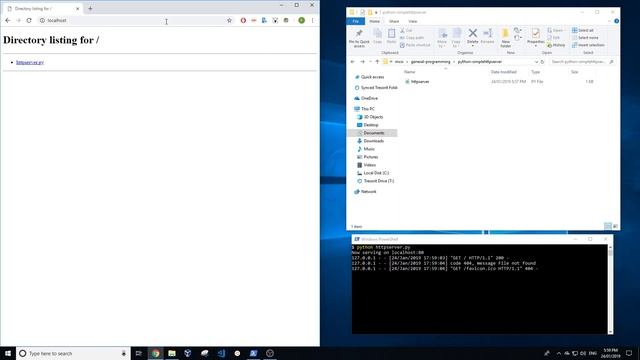Select the httpserver file in Explorer
The width and height of the screenshot is (640, 360).
tap(420, 82)
